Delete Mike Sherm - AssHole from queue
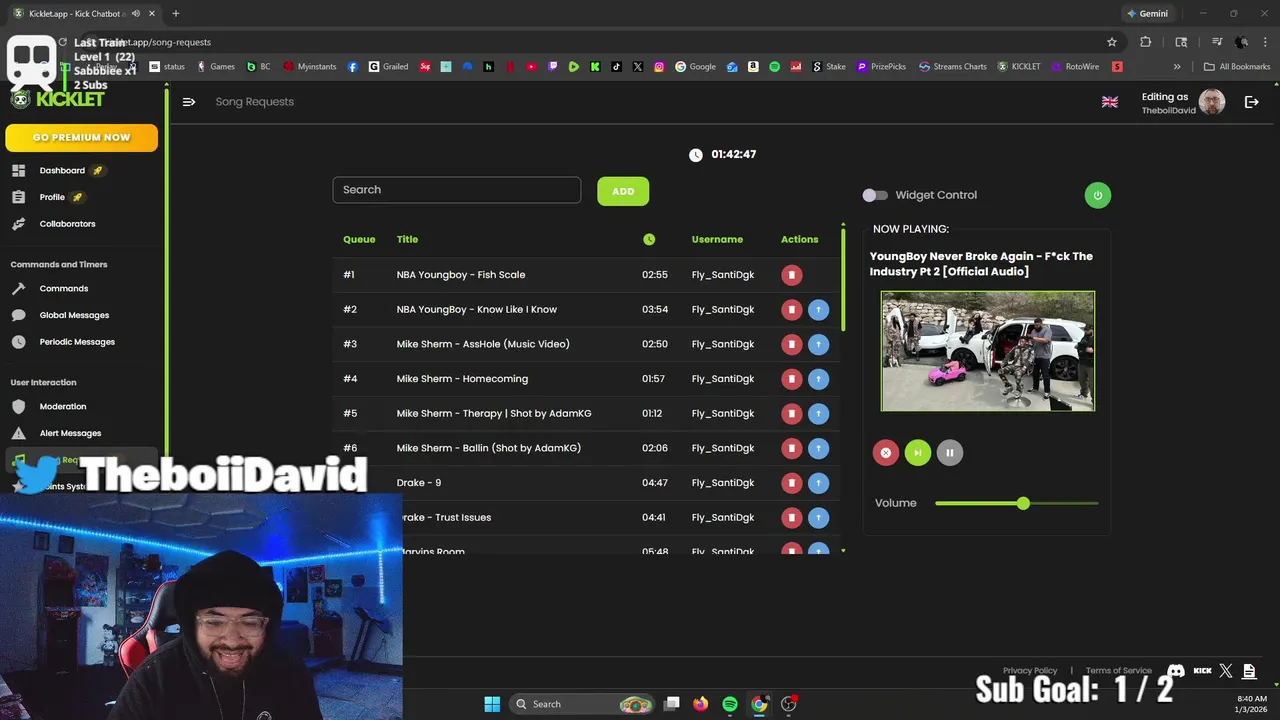This screenshot has width=1280, height=720. point(791,344)
